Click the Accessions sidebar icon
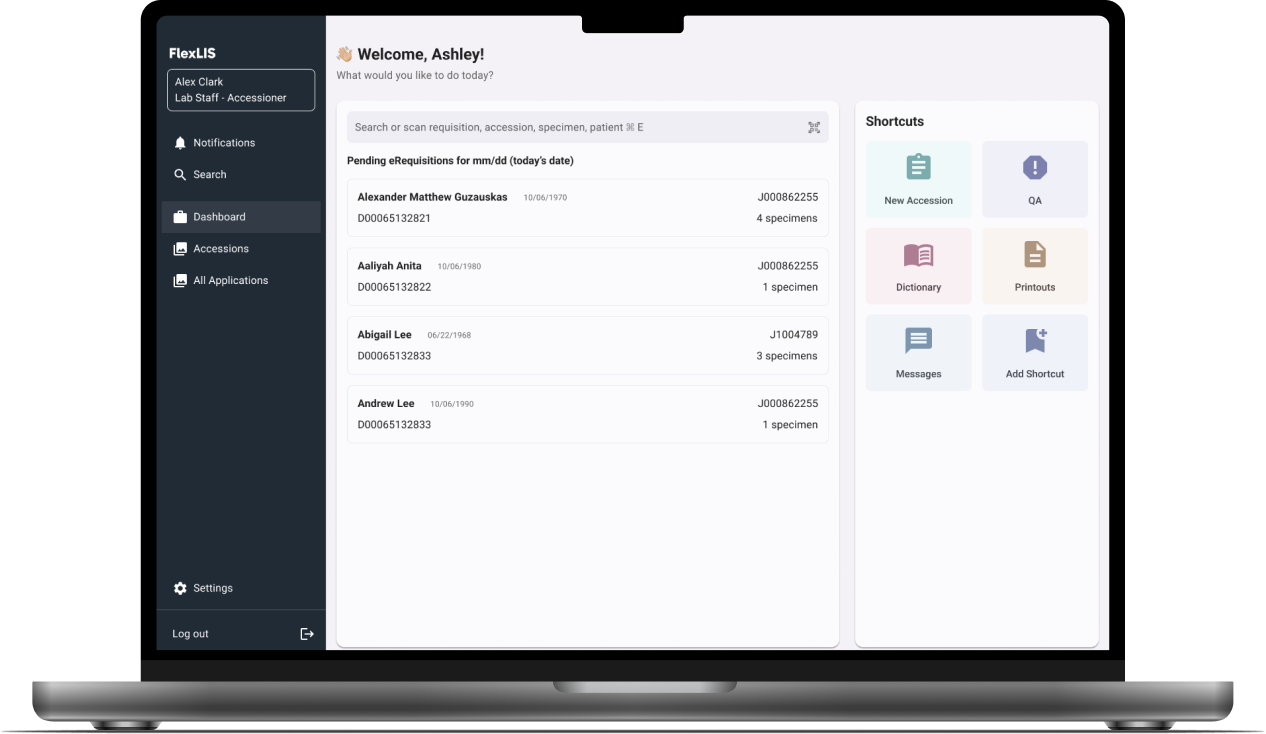This screenshot has height=734, width=1266. pos(180,249)
